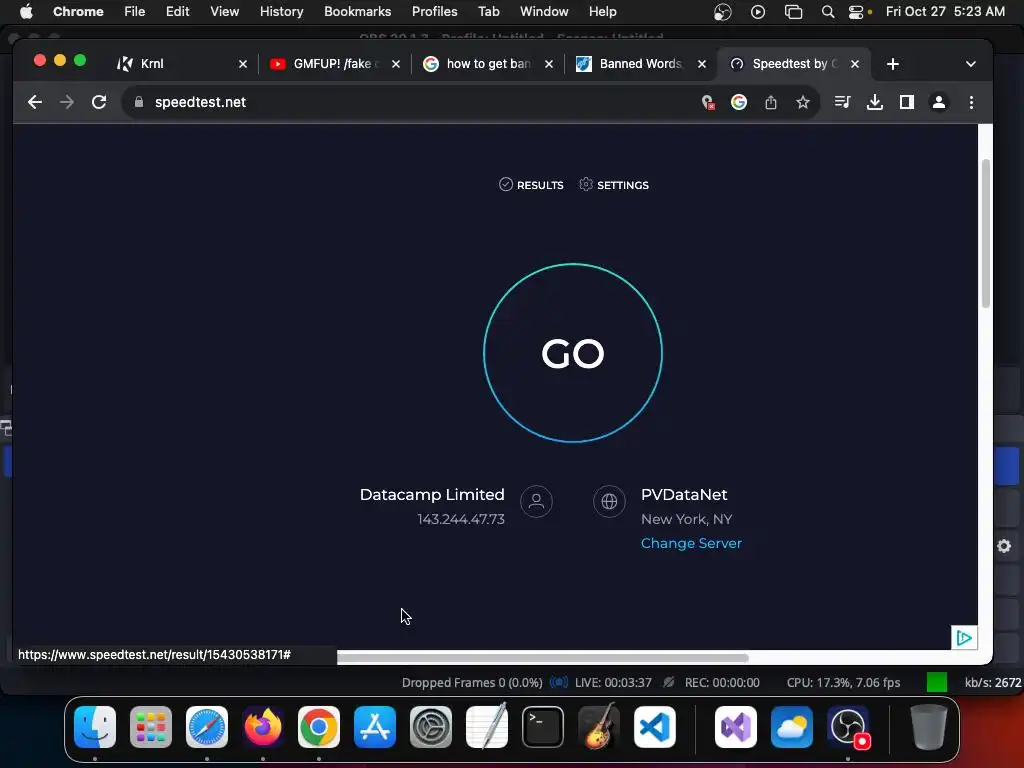Click the ad choices icon at page corner

point(964,637)
